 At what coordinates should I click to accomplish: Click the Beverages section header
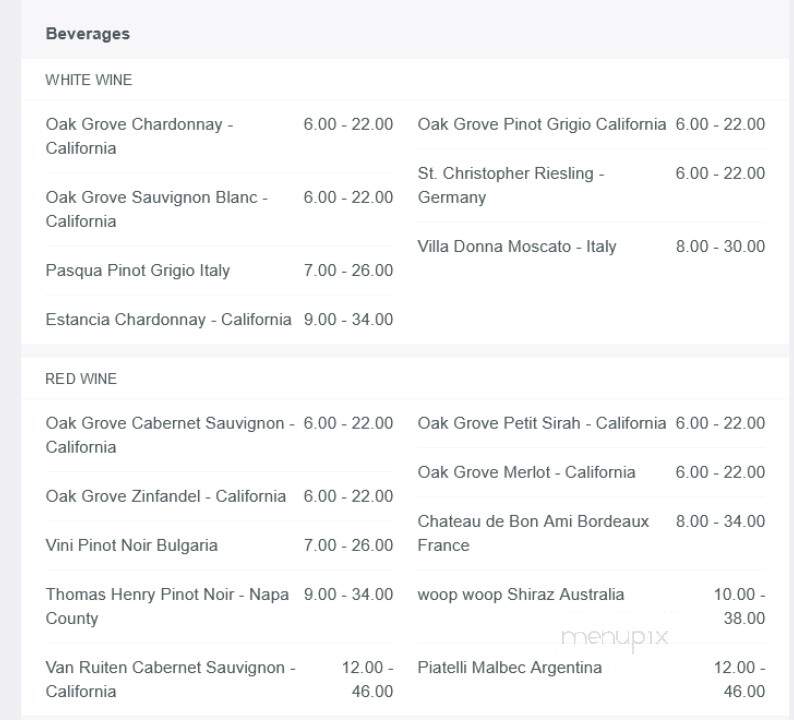point(88,34)
